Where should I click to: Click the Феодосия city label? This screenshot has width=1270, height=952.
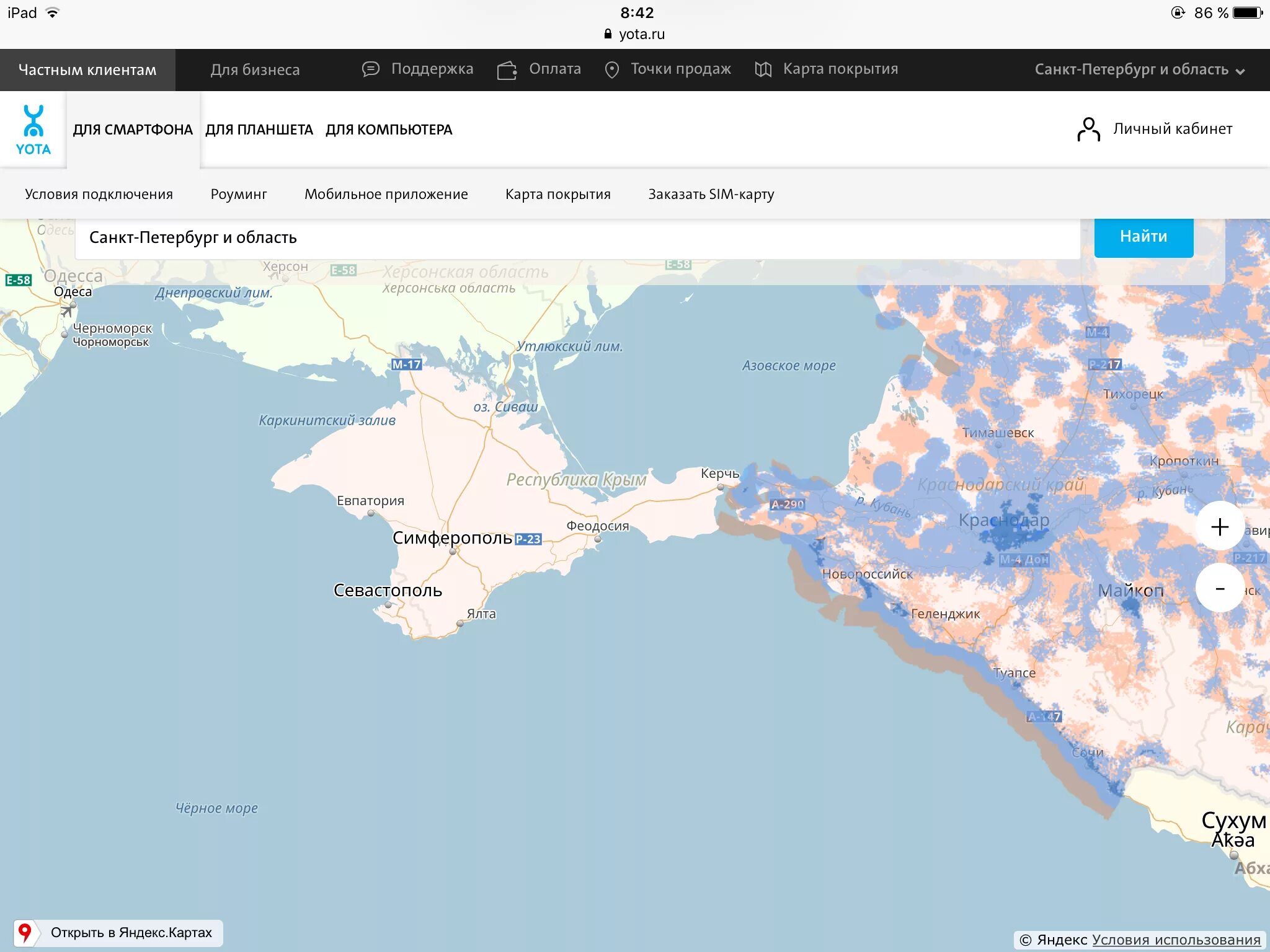[597, 526]
